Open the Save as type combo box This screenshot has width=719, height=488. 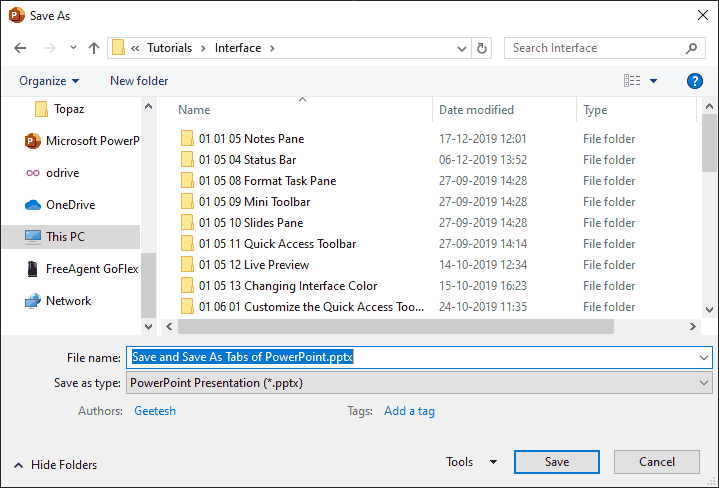coord(419,383)
